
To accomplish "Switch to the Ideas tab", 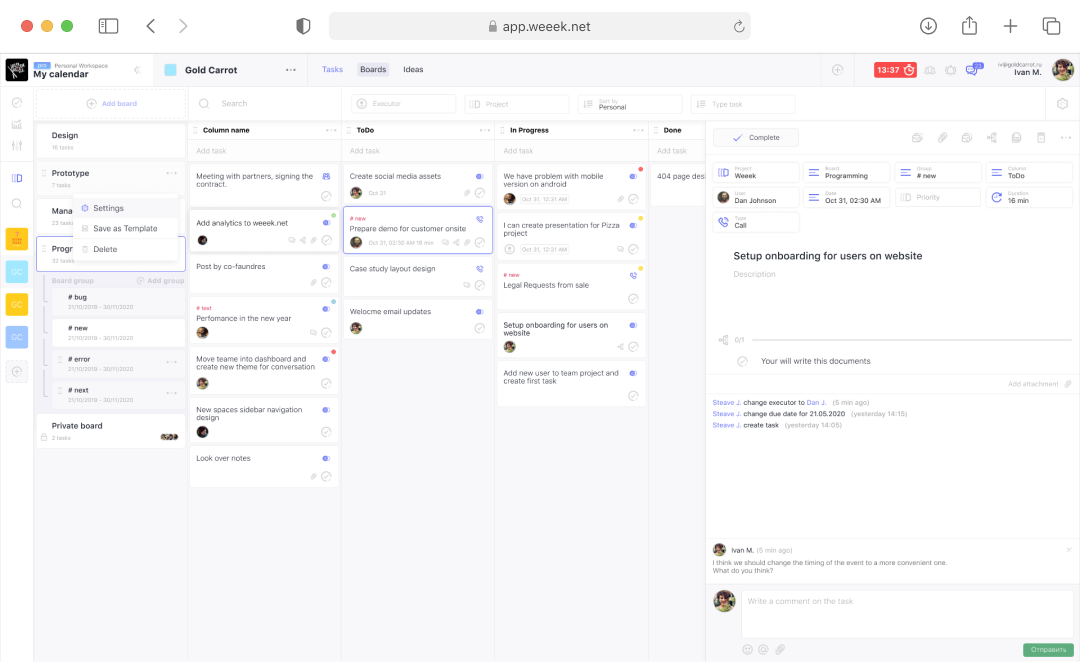I will 413,70.
